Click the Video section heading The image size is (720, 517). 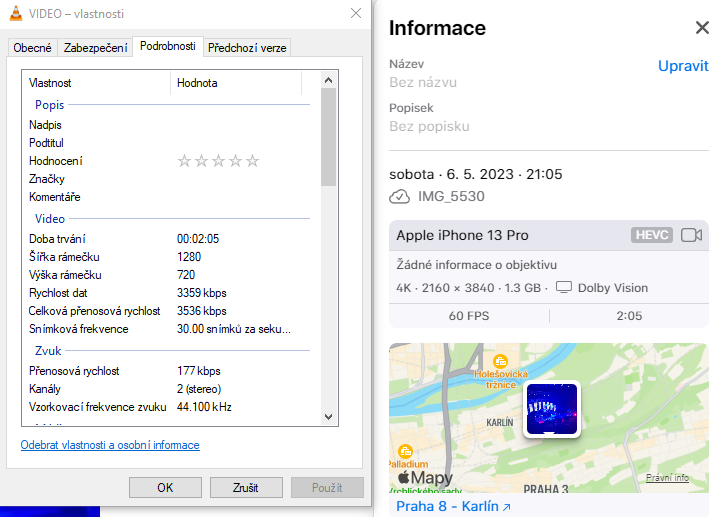click(x=50, y=219)
